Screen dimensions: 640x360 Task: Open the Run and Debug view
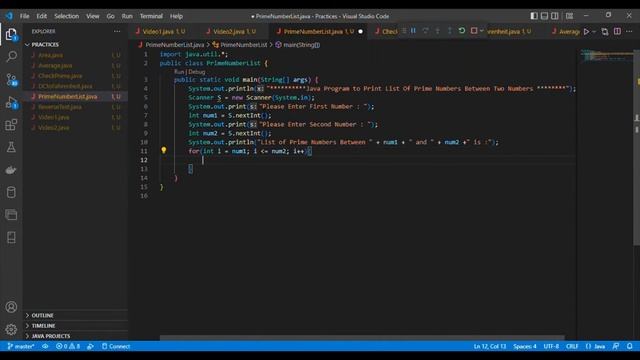click(x=11, y=102)
